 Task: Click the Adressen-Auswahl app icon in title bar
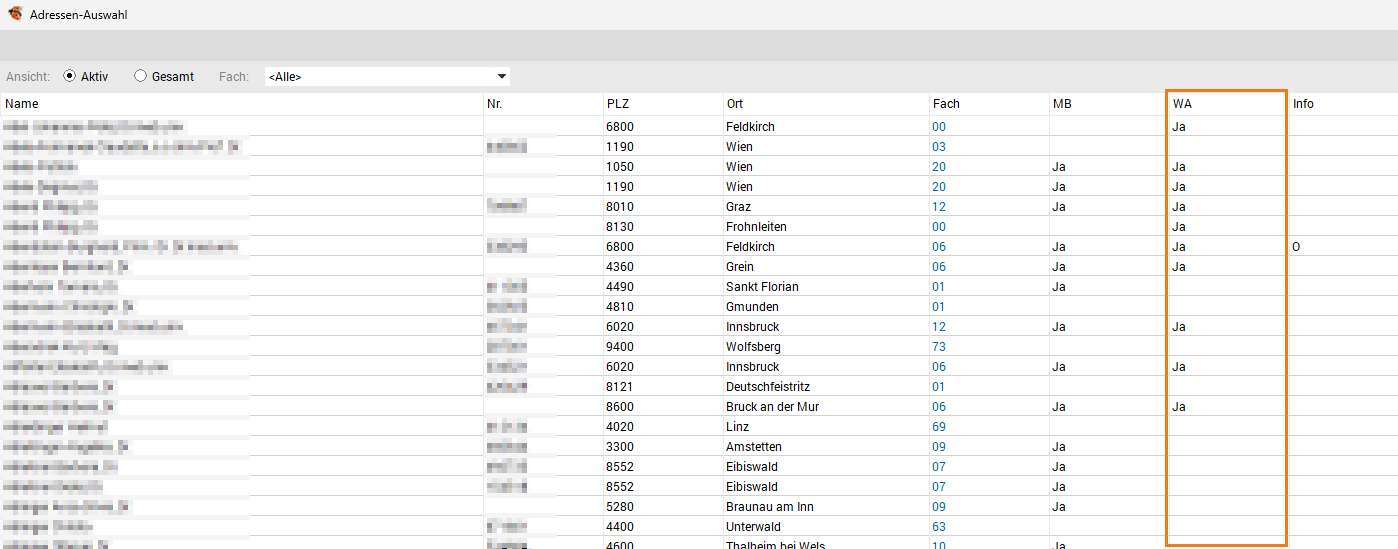tap(15, 15)
